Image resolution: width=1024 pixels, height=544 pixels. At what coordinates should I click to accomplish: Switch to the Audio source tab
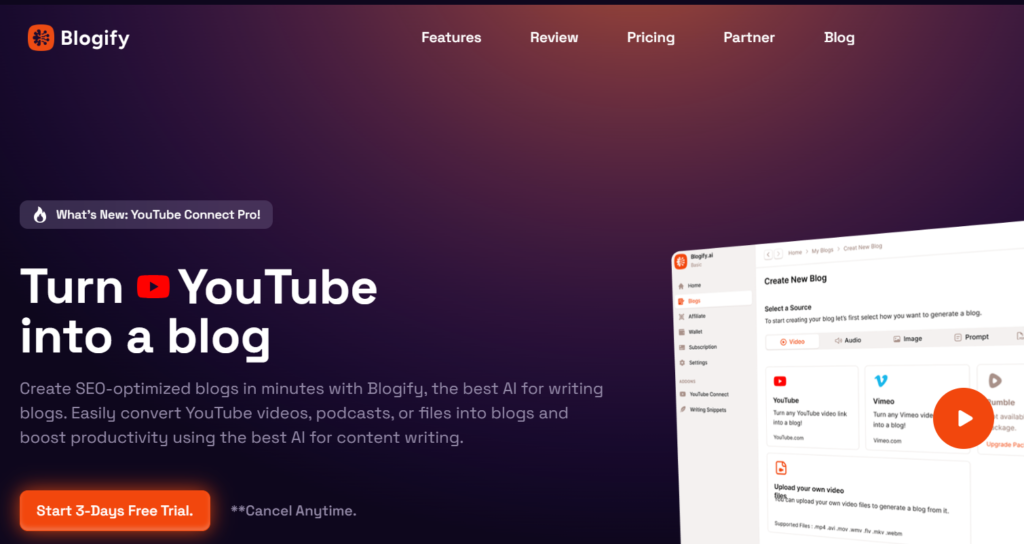(x=848, y=340)
